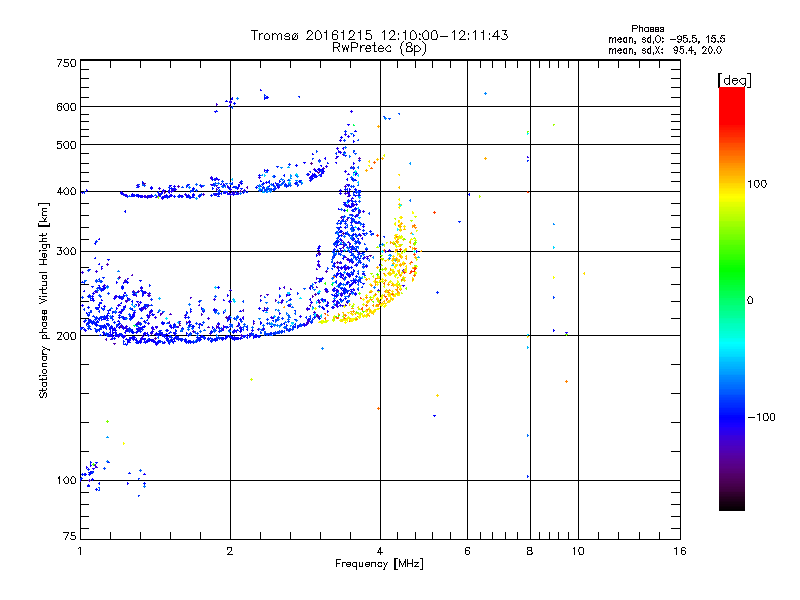
Task: Click the '-100' colorbar tick label
Action: point(761,417)
